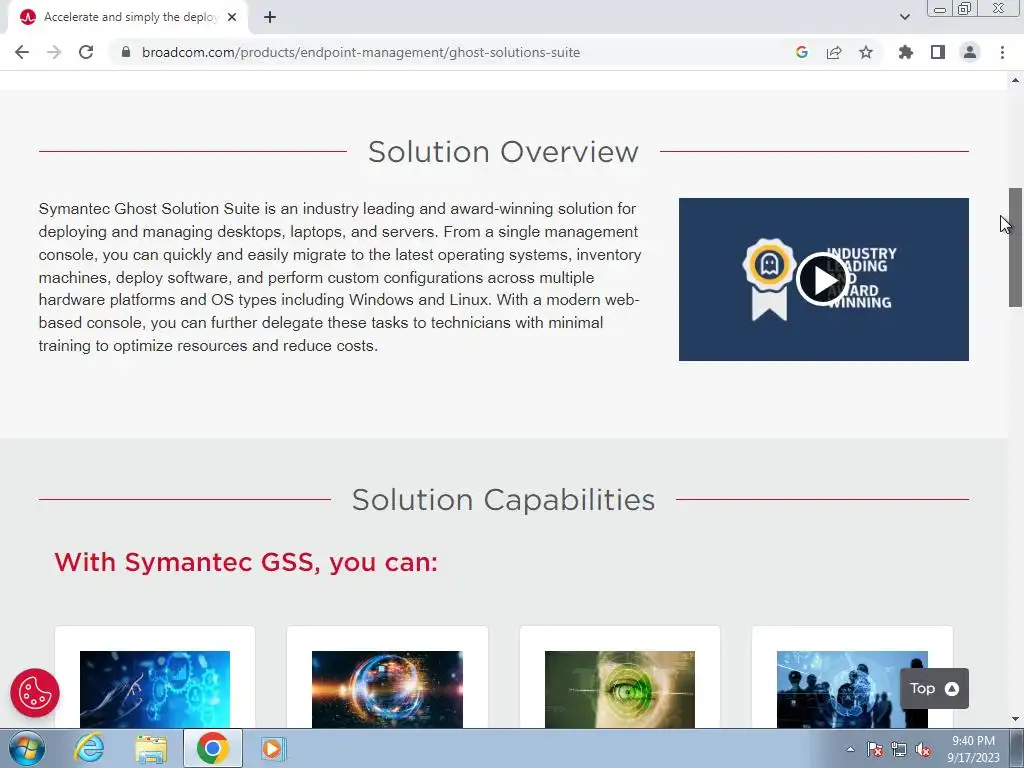This screenshot has width=1024, height=768.
Task: Click the Symantec Ghost Solution Suite paragraph
Action: [x=340, y=277]
